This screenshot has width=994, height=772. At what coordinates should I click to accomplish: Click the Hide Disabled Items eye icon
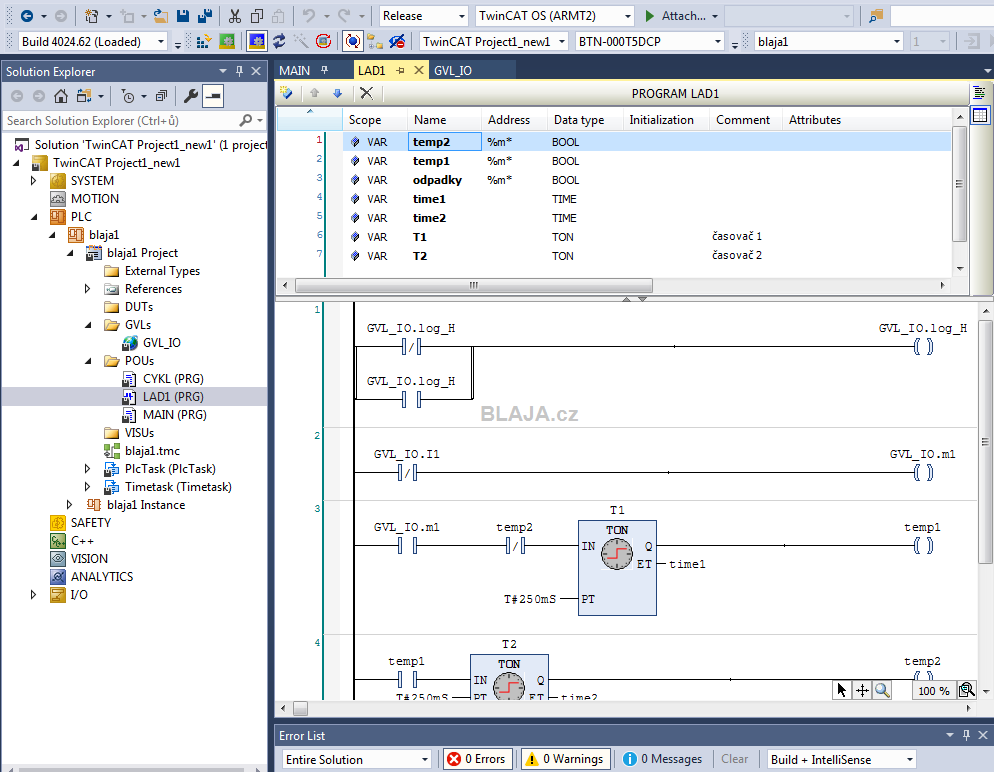coord(397,42)
